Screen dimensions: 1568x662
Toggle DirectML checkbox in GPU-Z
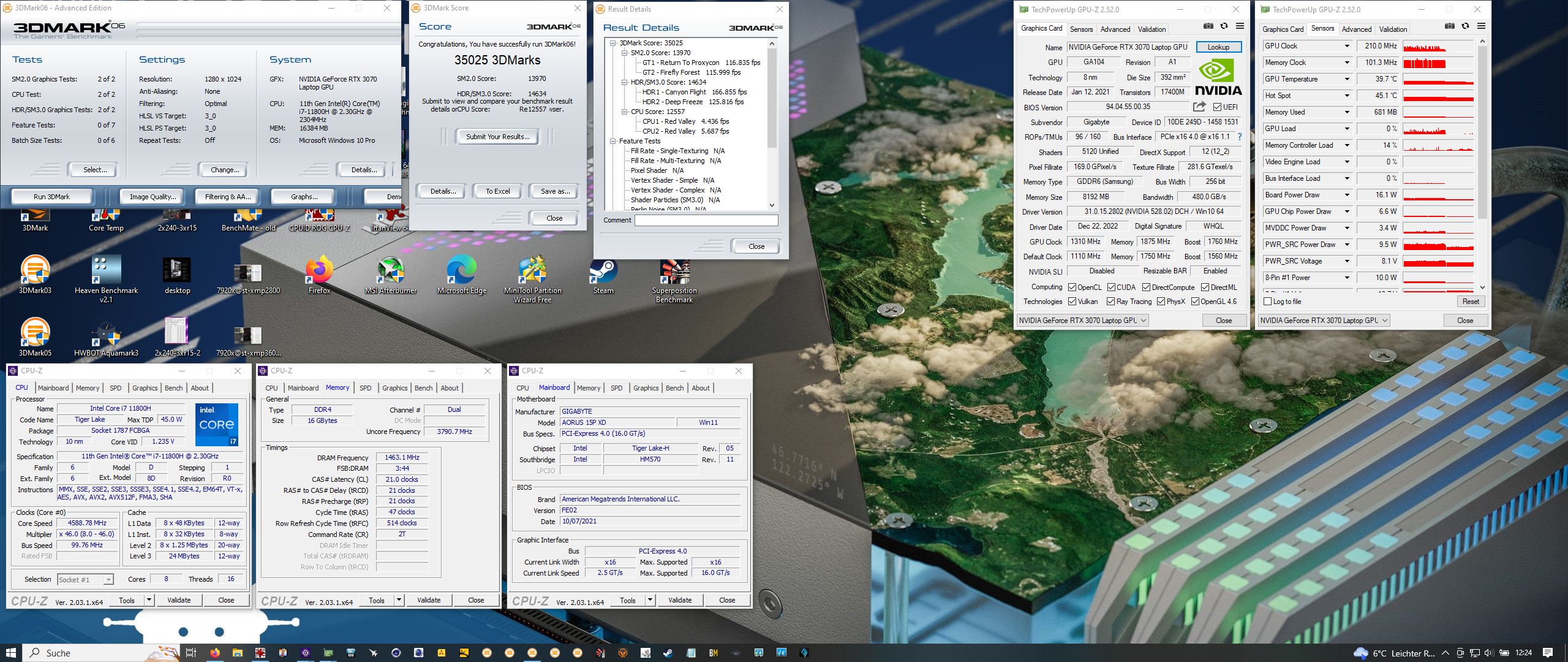[x=1205, y=287]
